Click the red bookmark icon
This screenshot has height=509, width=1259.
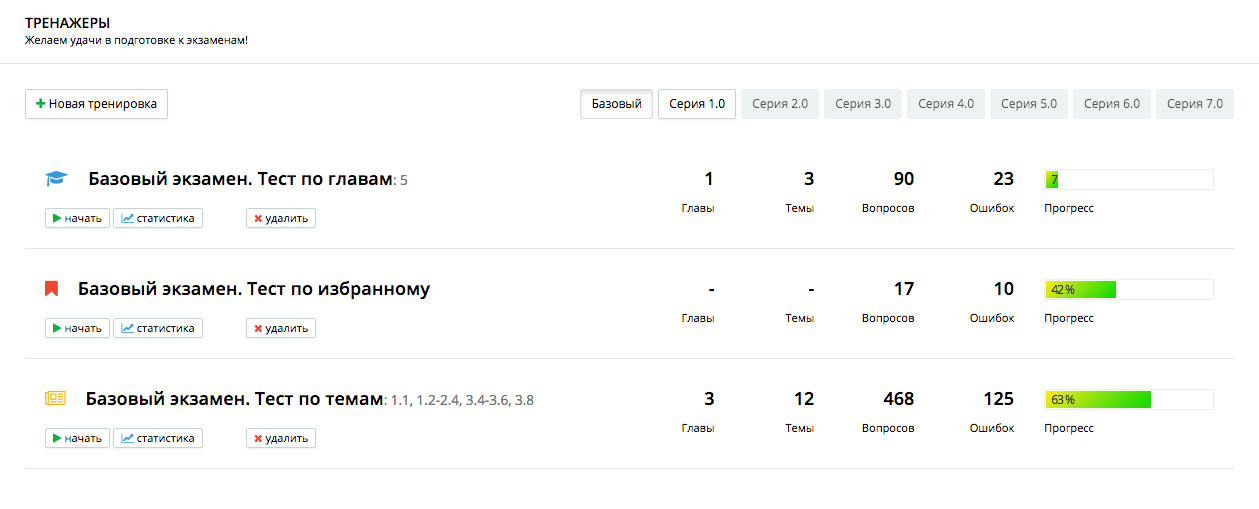point(51,289)
